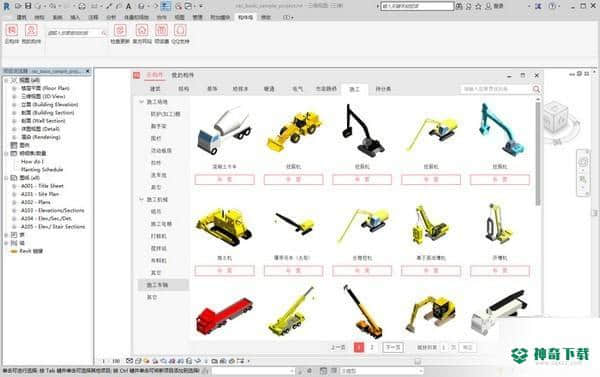
Task: Select the Text 'A' tool in quick access toolbar
Action: coord(129,6)
